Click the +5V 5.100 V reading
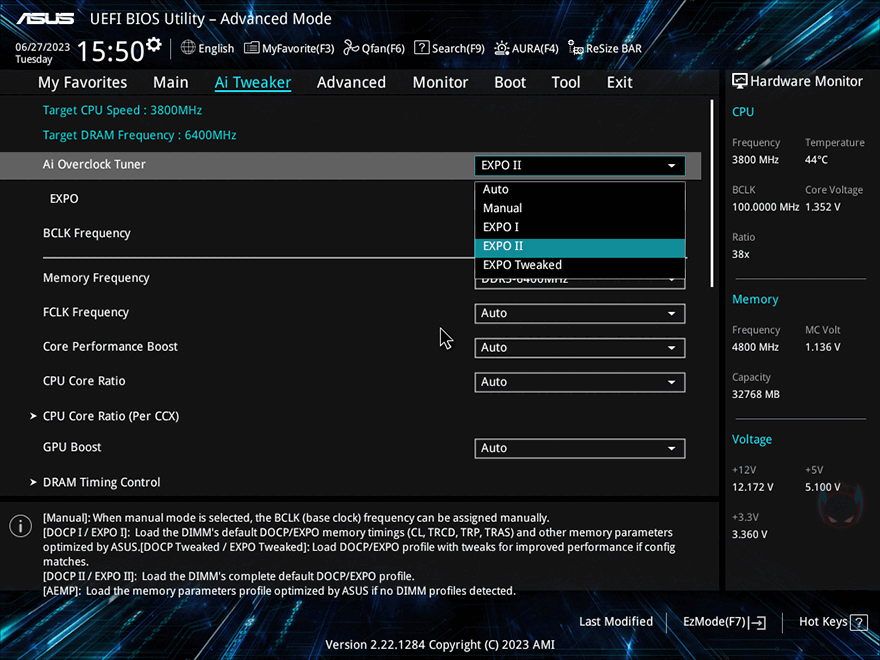 click(823, 487)
